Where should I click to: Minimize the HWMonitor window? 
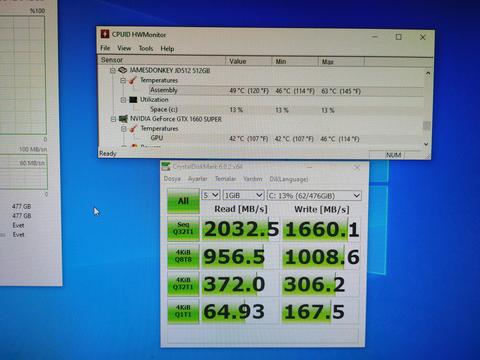pos(375,36)
